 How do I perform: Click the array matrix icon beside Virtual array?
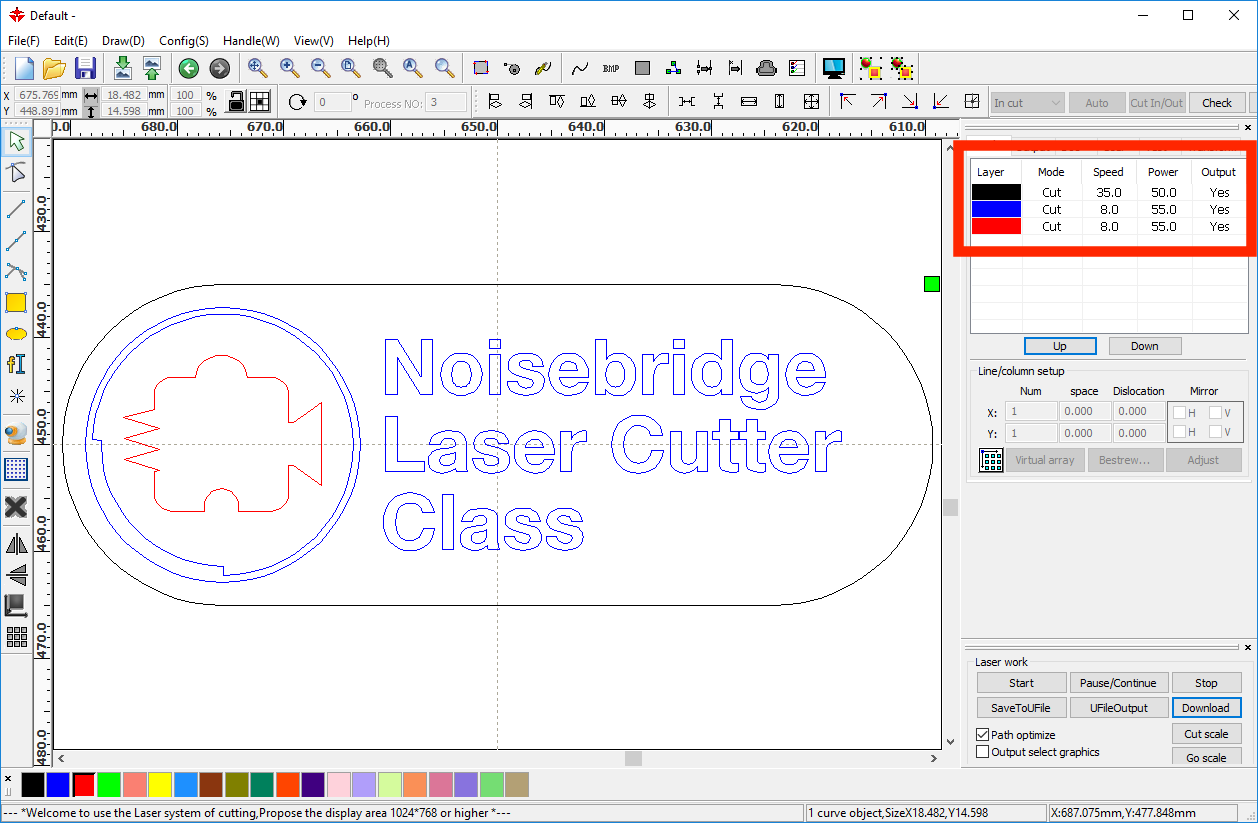[990, 460]
